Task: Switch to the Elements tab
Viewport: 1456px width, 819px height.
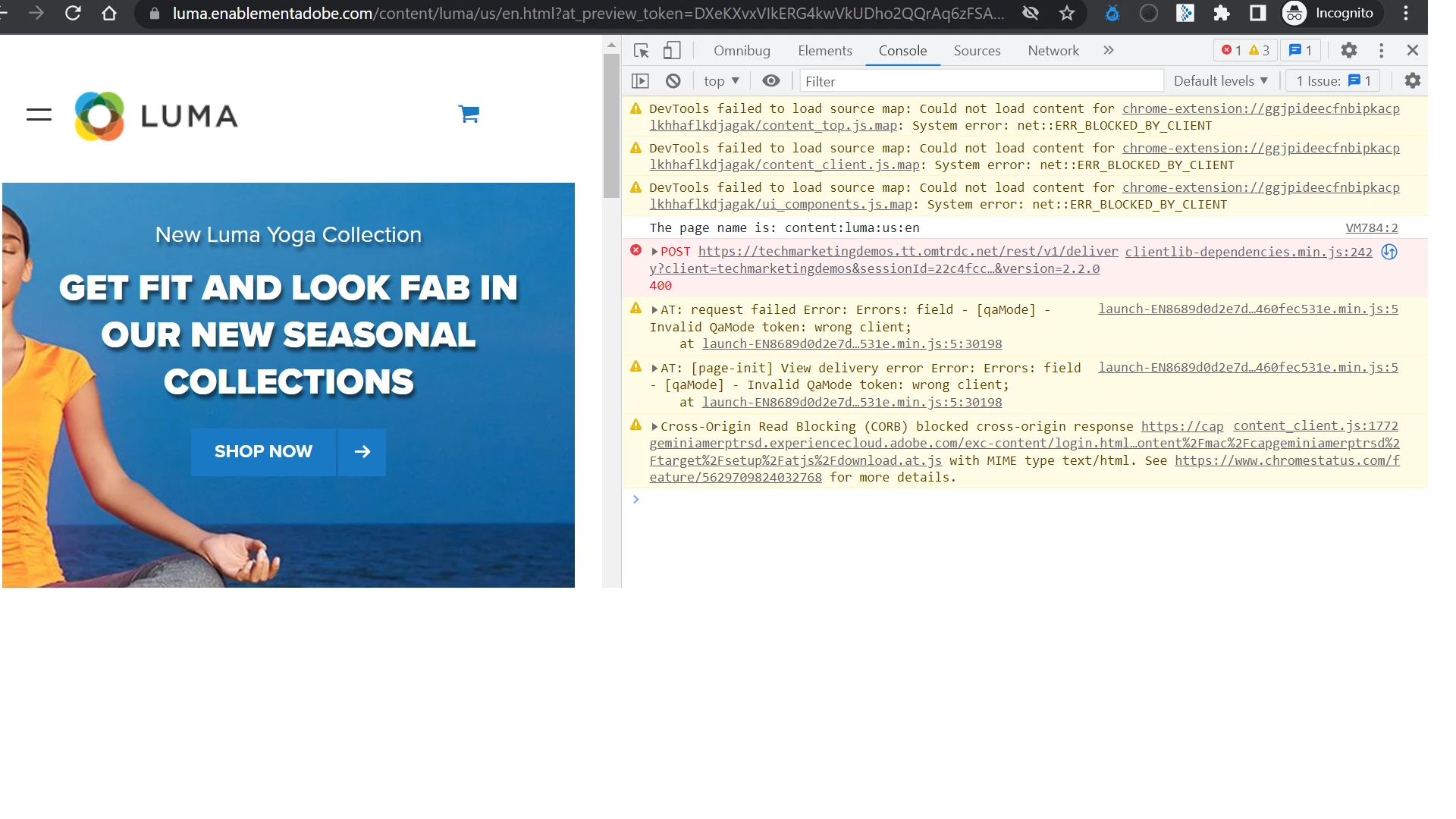Action: (x=824, y=51)
